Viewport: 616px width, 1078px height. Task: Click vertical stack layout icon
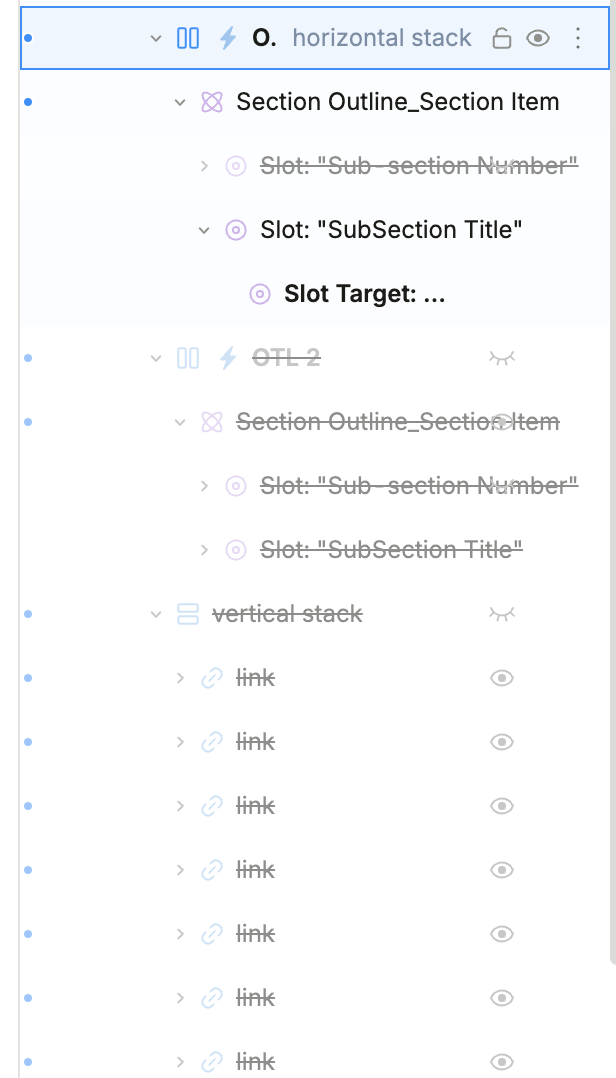tap(188, 614)
